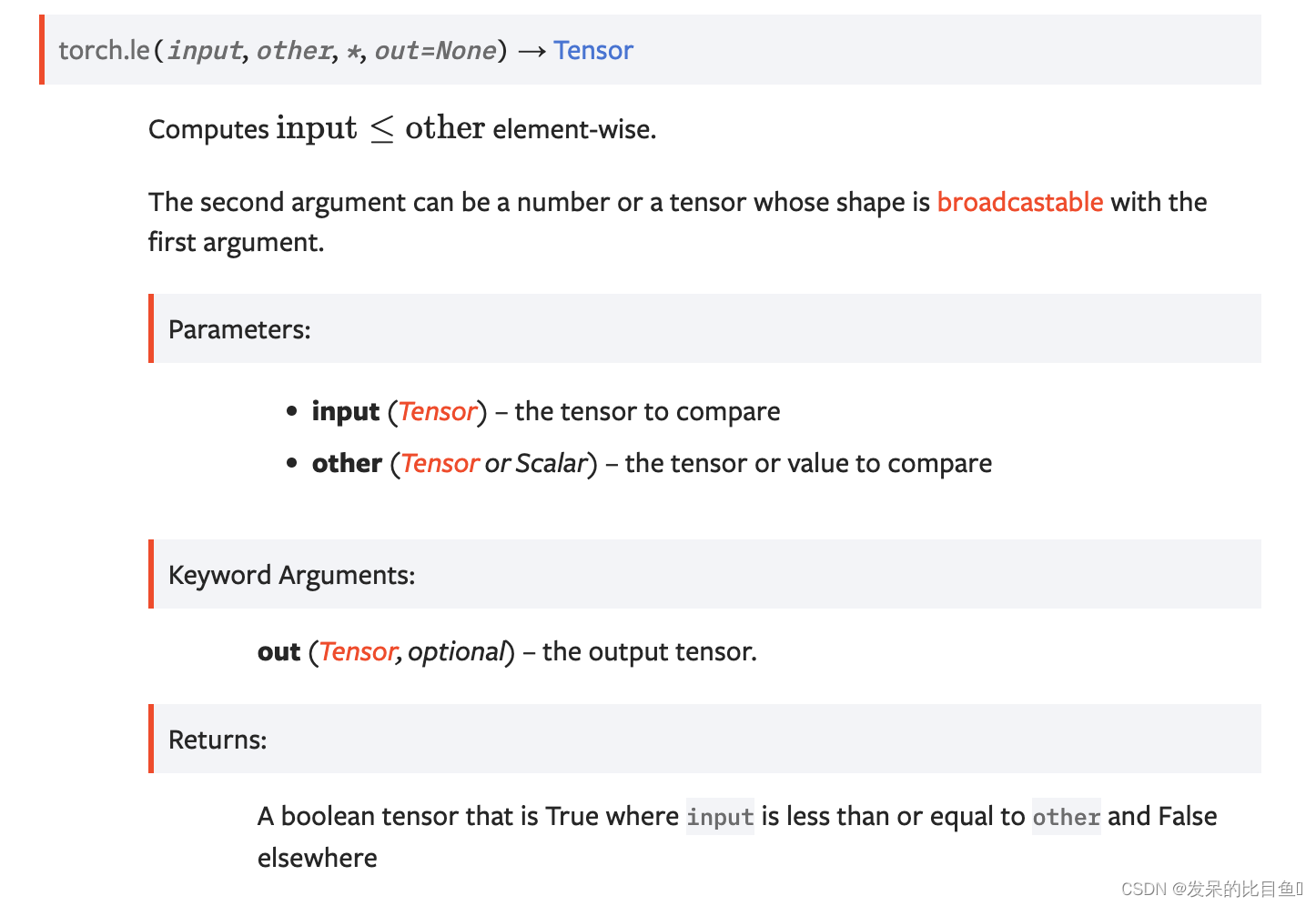
Task: Follow the broadcastable link
Action: click(x=1019, y=202)
